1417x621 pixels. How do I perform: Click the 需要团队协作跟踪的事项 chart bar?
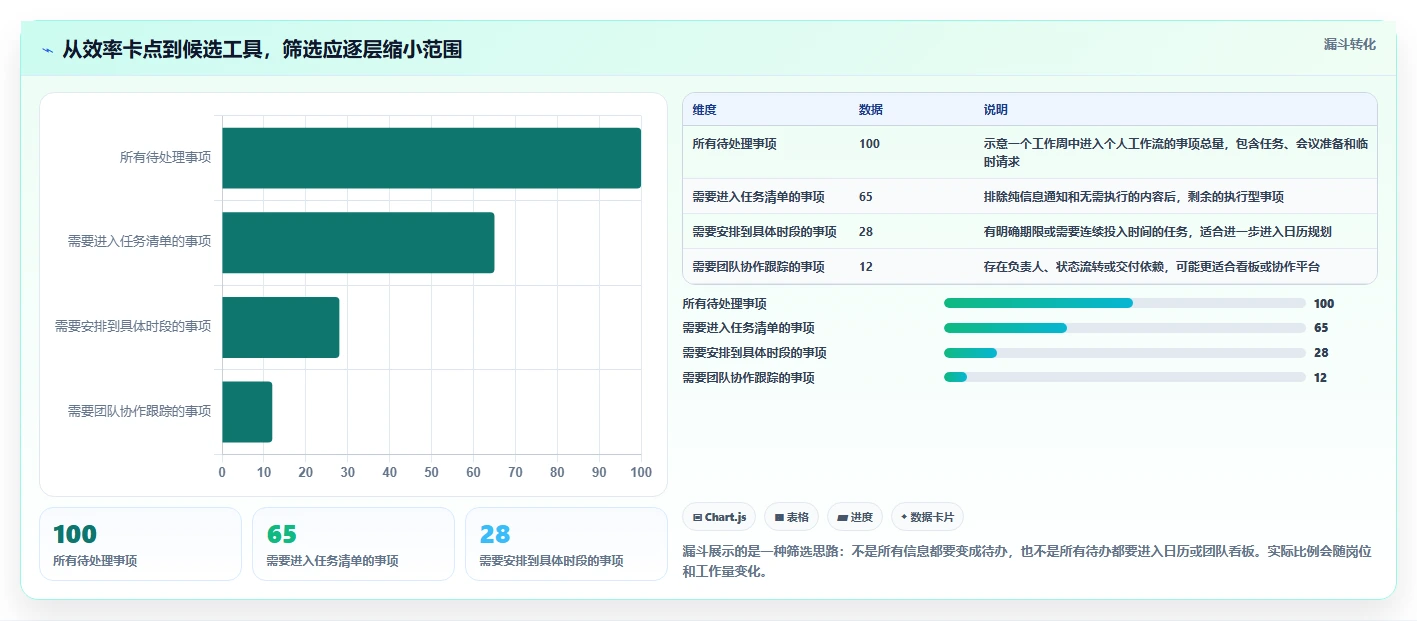click(247, 411)
